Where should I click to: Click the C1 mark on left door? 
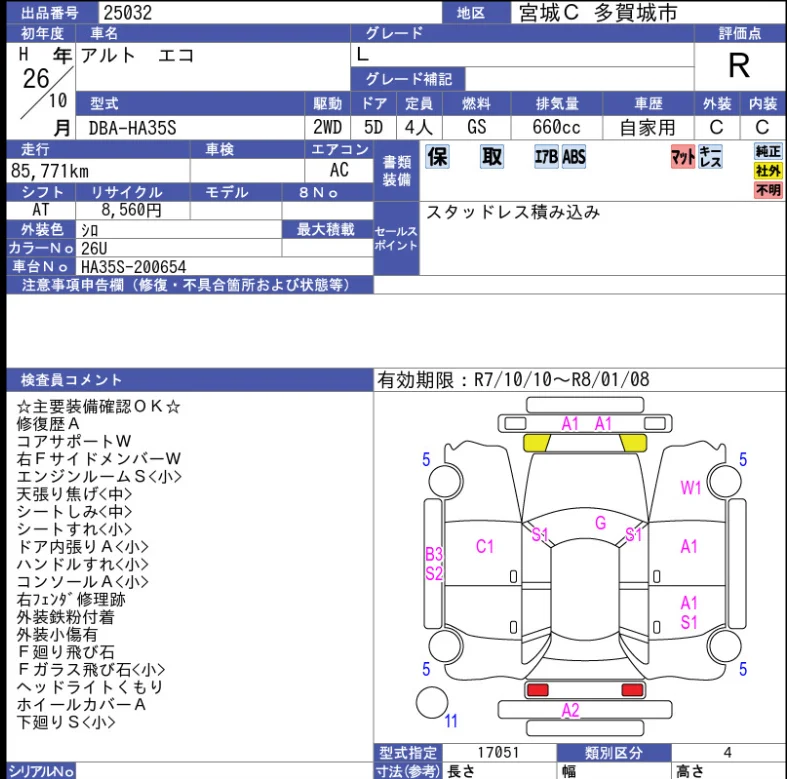[485, 546]
